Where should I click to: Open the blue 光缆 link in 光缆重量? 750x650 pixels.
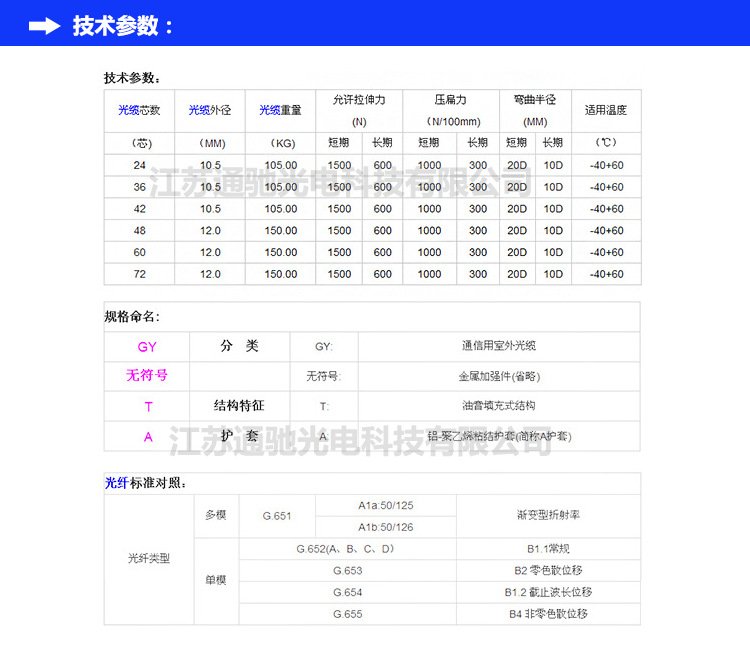(269, 110)
